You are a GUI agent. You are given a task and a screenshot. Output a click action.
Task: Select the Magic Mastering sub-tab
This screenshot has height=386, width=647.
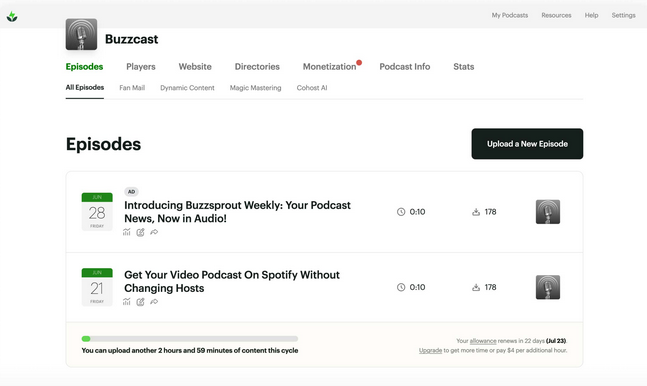[x=255, y=88]
